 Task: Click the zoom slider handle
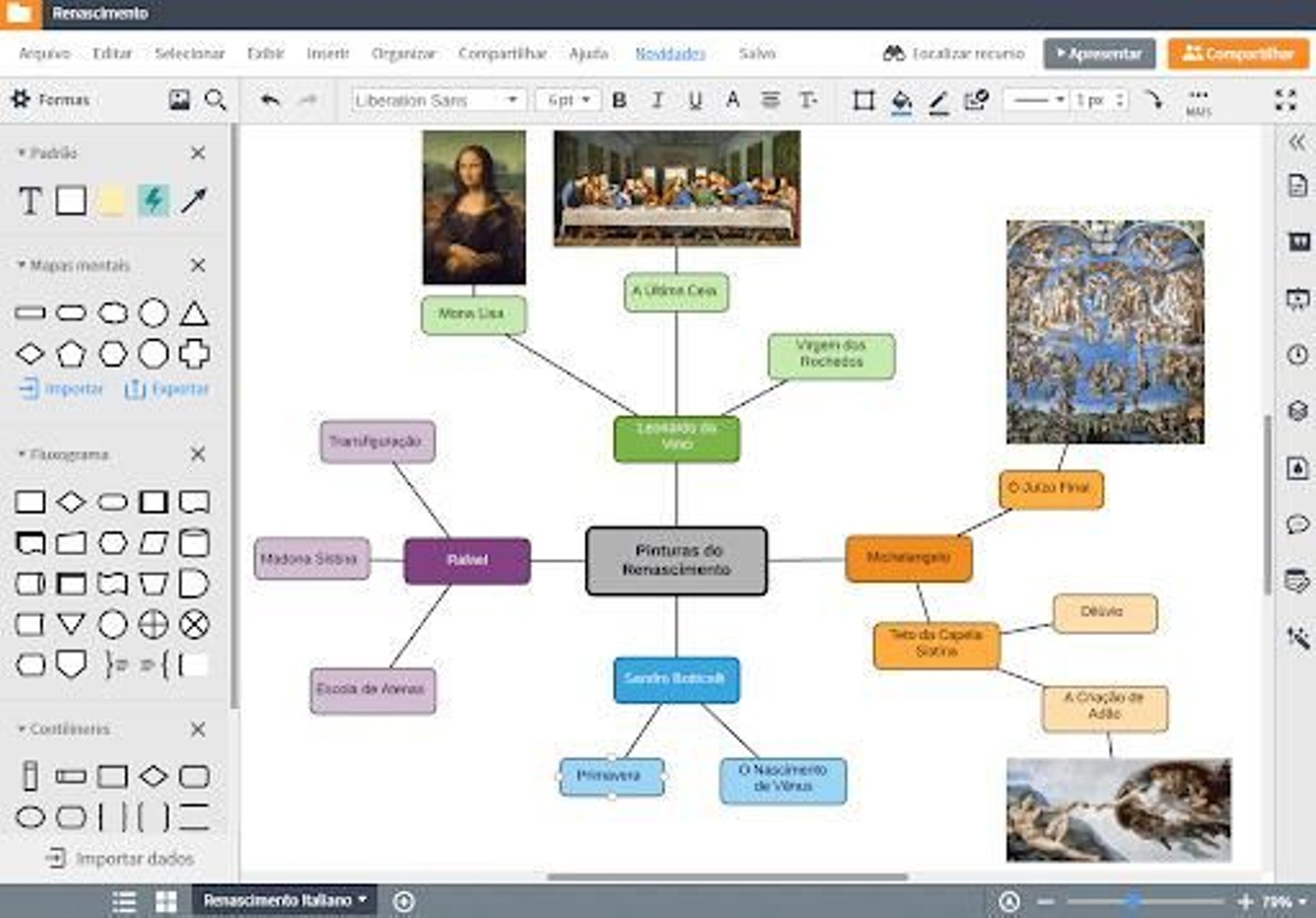click(x=1133, y=902)
